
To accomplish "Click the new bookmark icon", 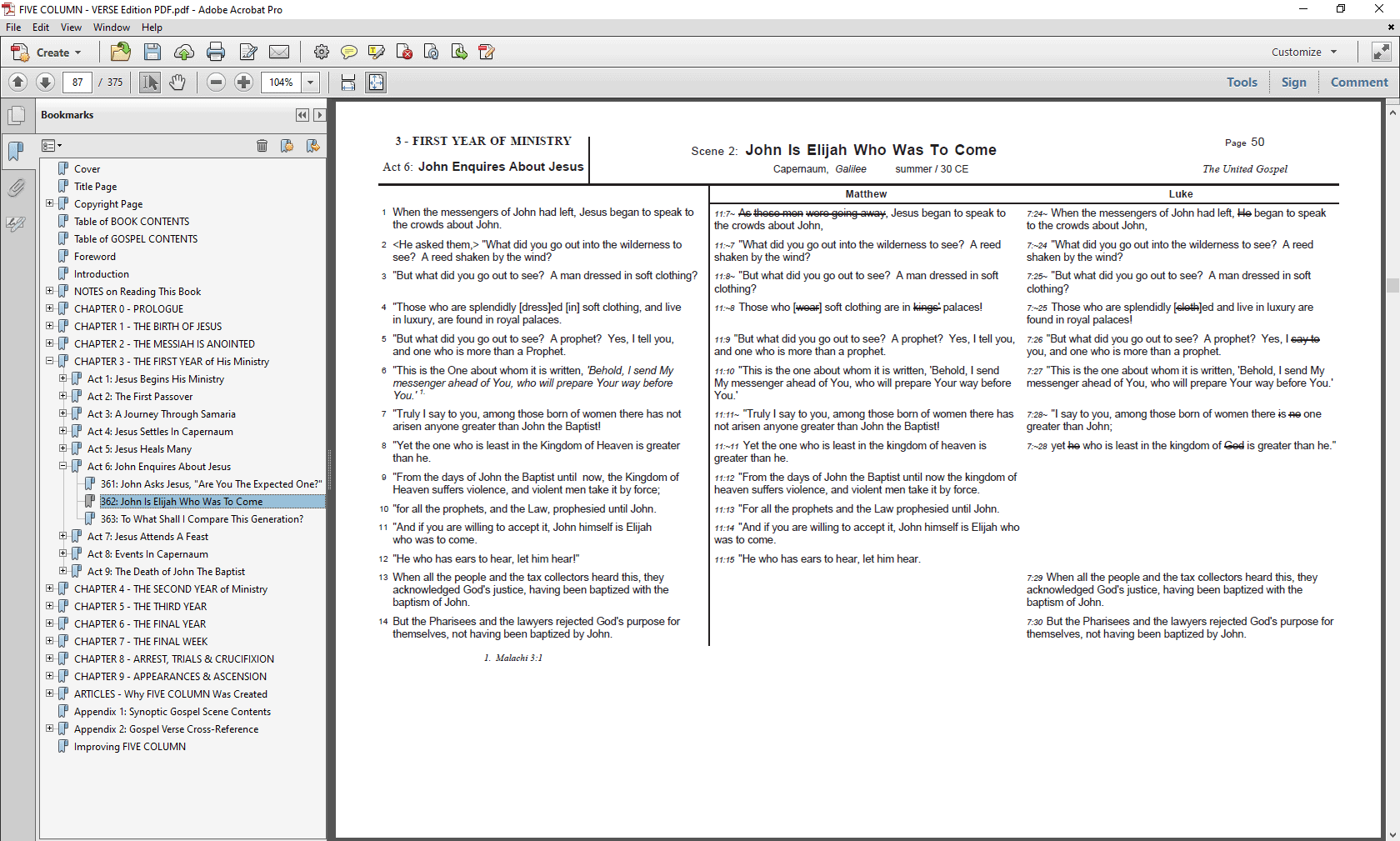I will pos(287,146).
